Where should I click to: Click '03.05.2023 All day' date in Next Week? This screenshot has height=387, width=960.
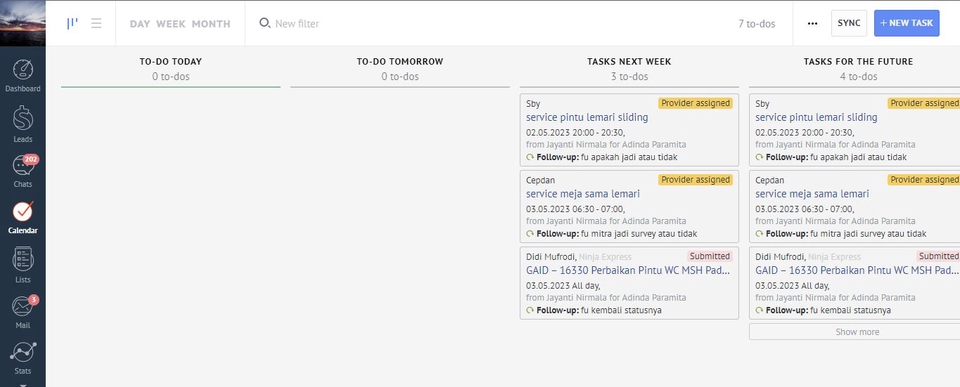563,285
